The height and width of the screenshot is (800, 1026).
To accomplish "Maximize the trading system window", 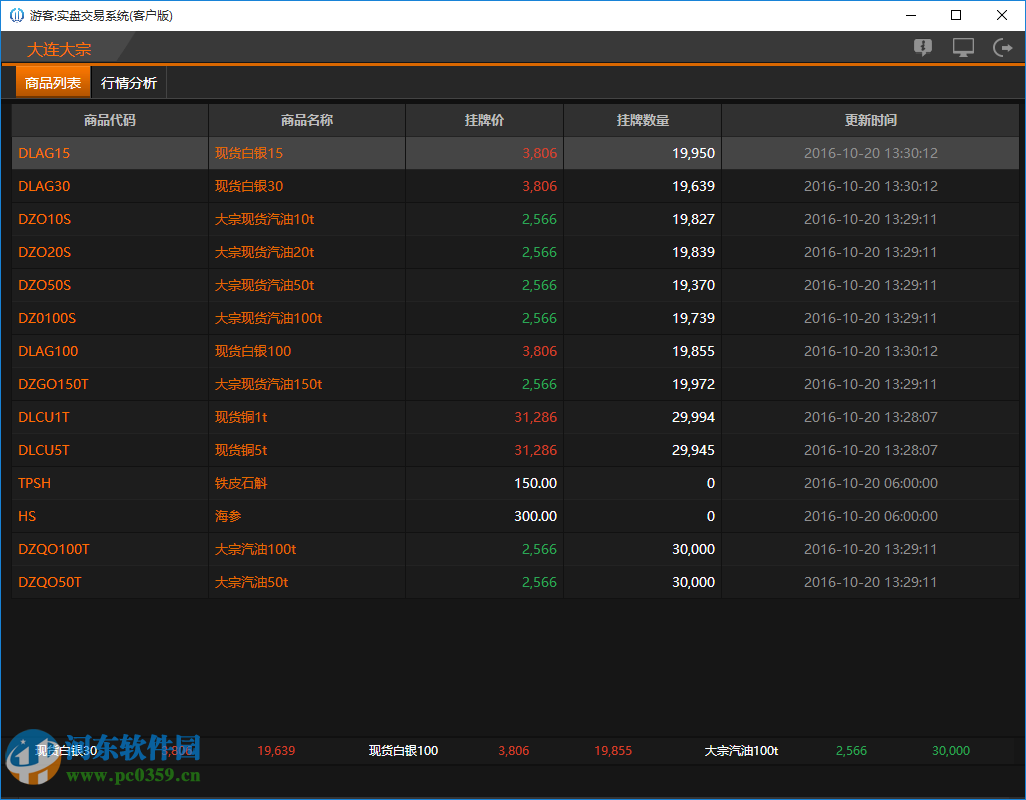I will click(956, 15).
